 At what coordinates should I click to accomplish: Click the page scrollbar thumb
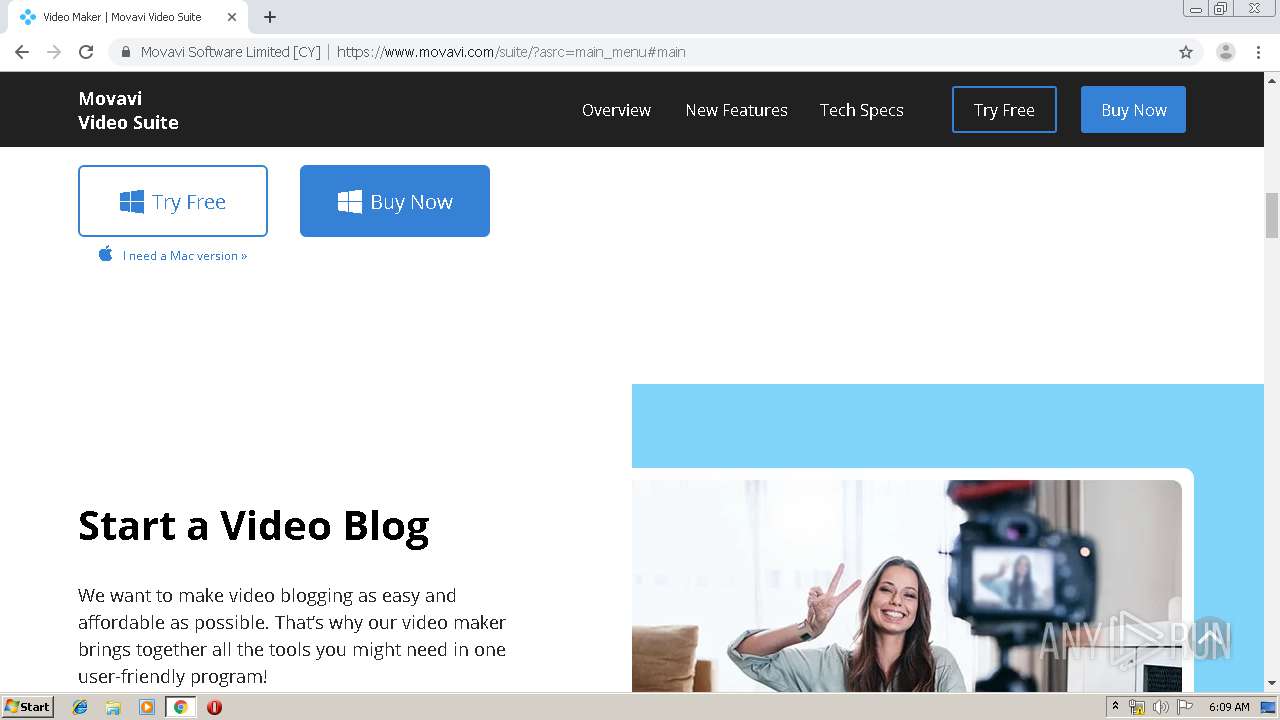(x=1272, y=215)
